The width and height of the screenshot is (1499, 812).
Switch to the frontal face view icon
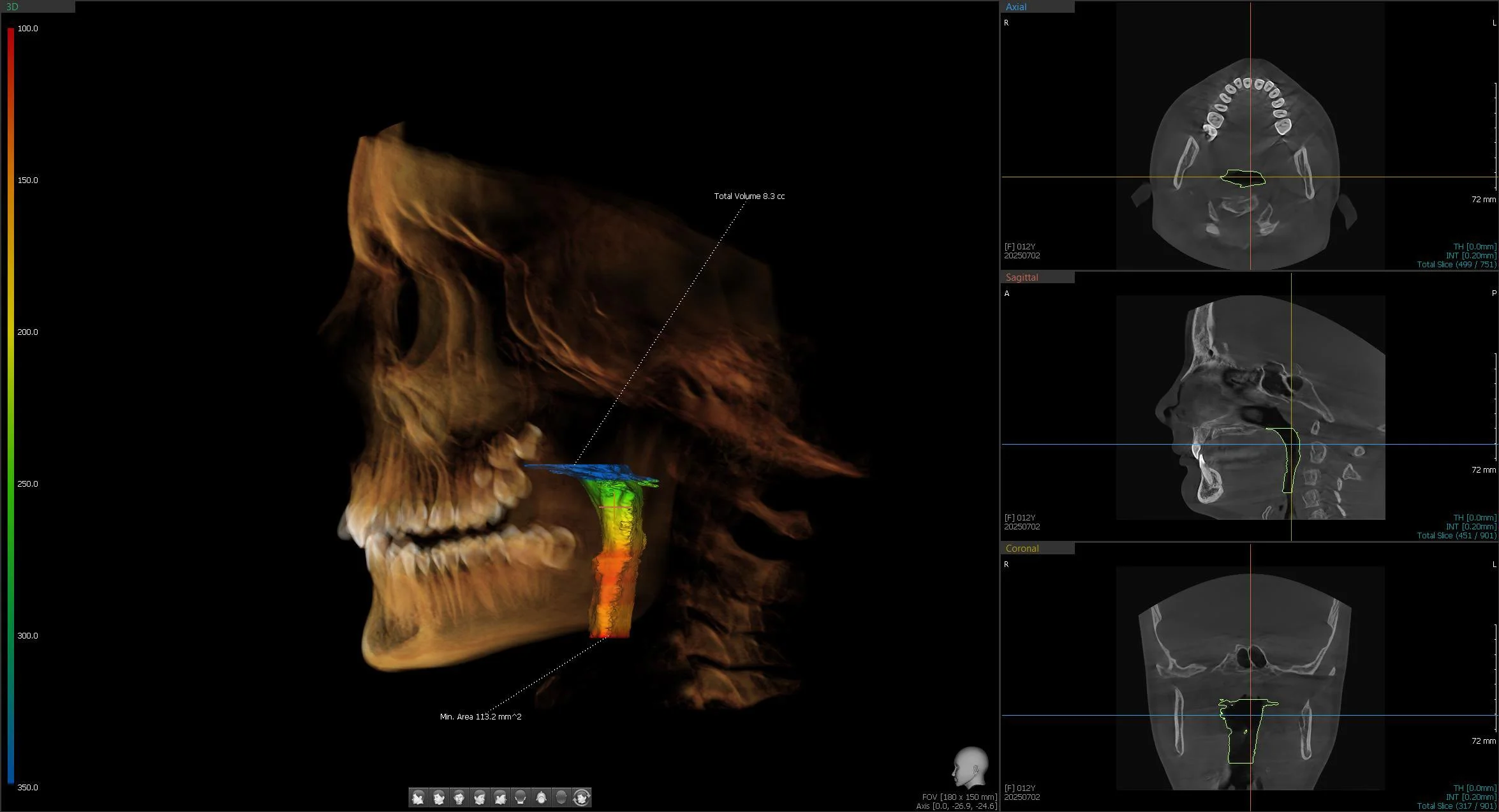pyautogui.click(x=459, y=797)
